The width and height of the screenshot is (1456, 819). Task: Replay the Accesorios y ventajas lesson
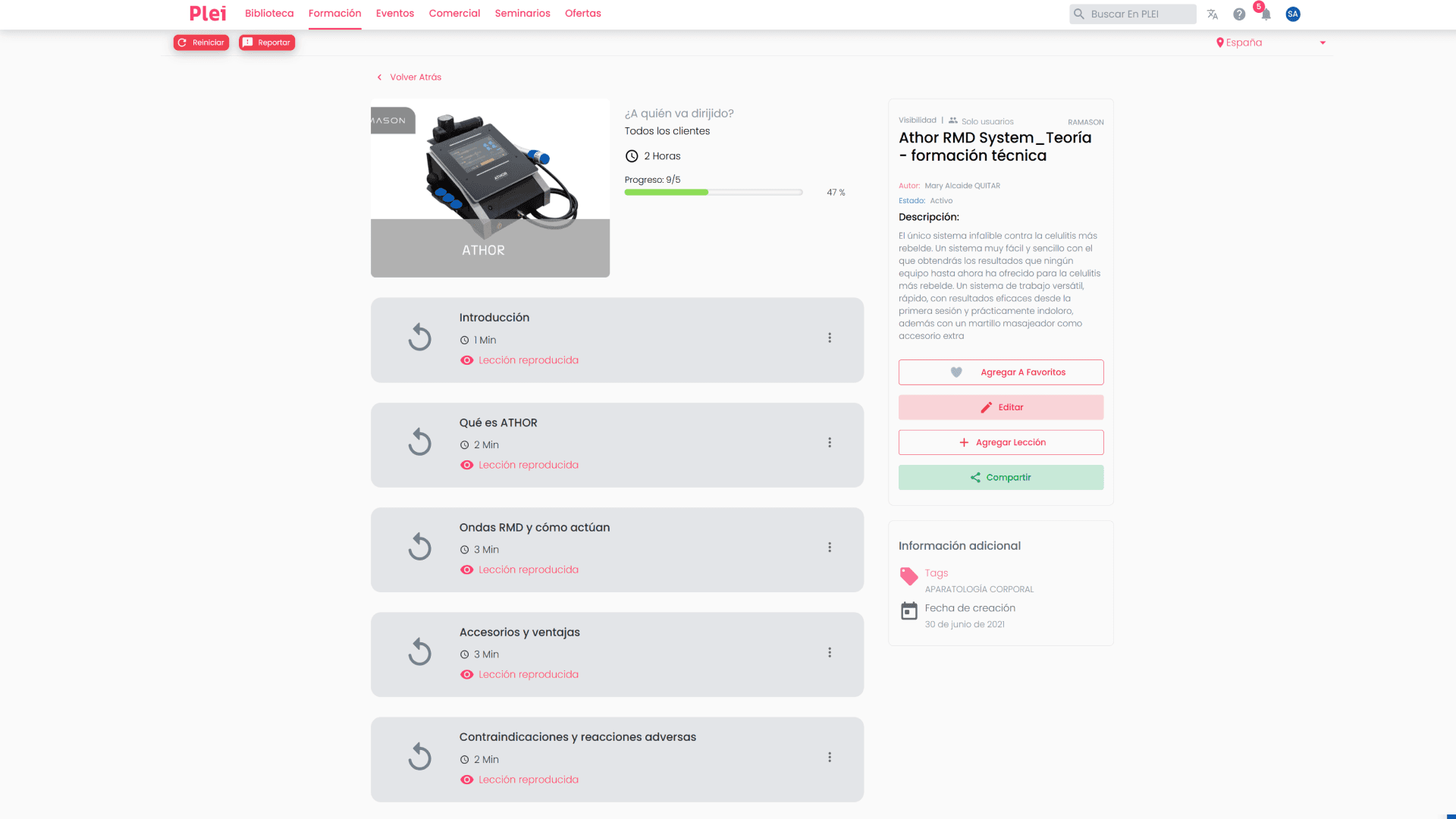419,652
